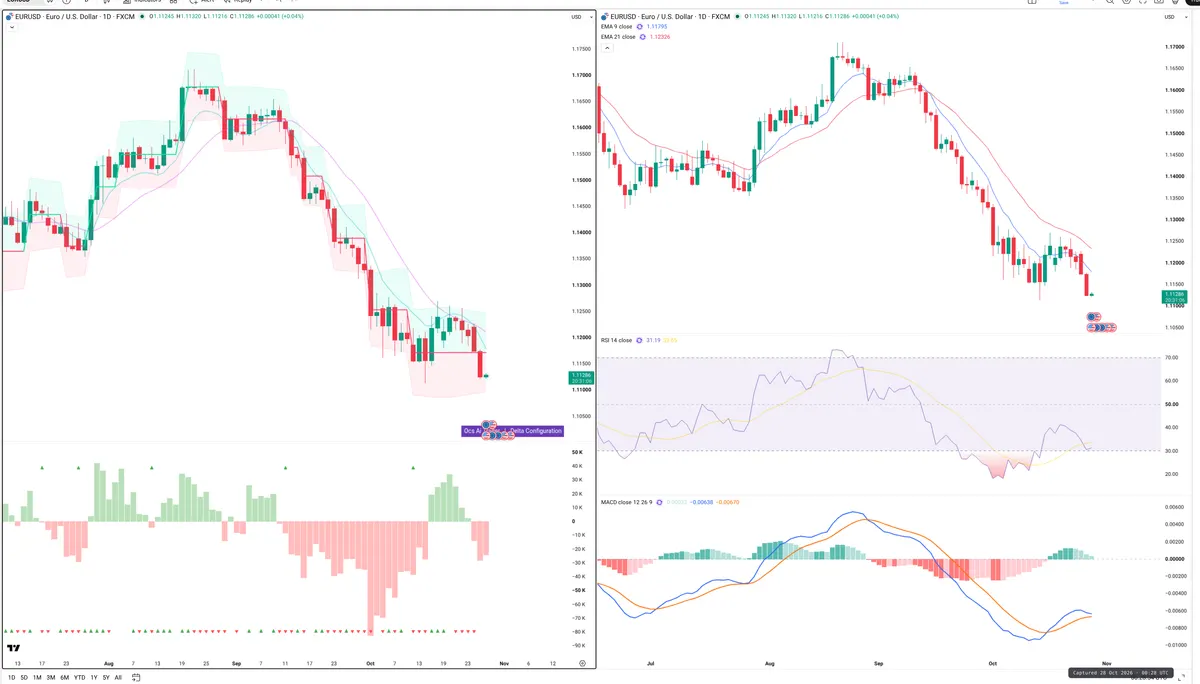
Task: Click the settings icon beside EMA 9 close
Action: [641, 27]
